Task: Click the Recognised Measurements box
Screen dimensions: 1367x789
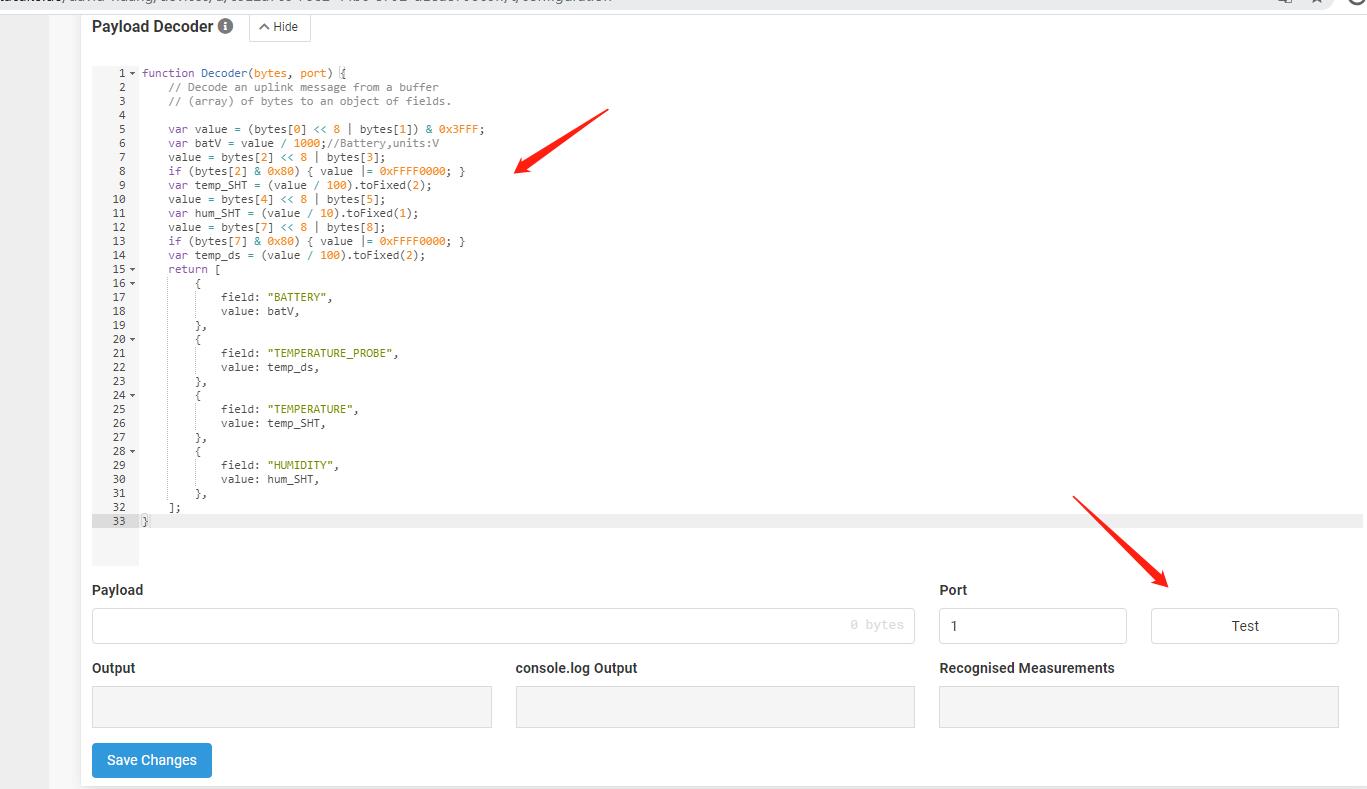Action: click(x=1139, y=707)
